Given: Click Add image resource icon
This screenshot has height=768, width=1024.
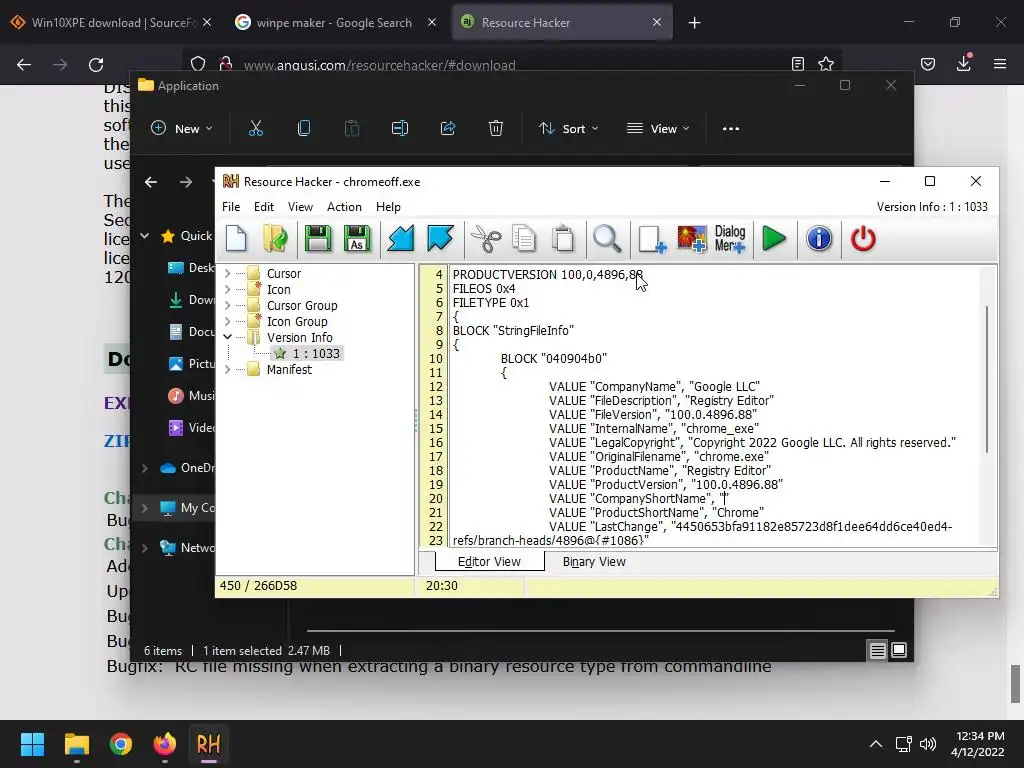Looking at the screenshot, I should click(x=692, y=238).
